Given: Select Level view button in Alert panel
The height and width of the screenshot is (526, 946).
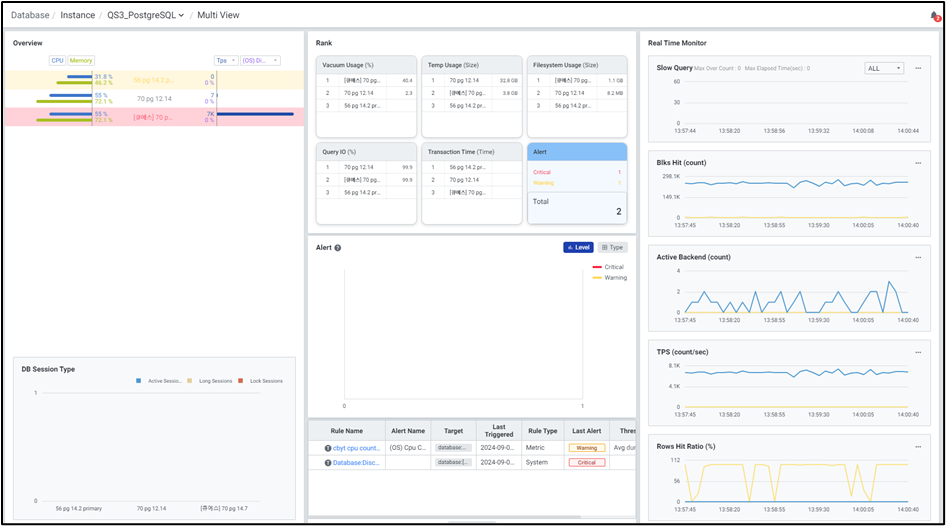Looking at the screenshot, I should [578, 247].
